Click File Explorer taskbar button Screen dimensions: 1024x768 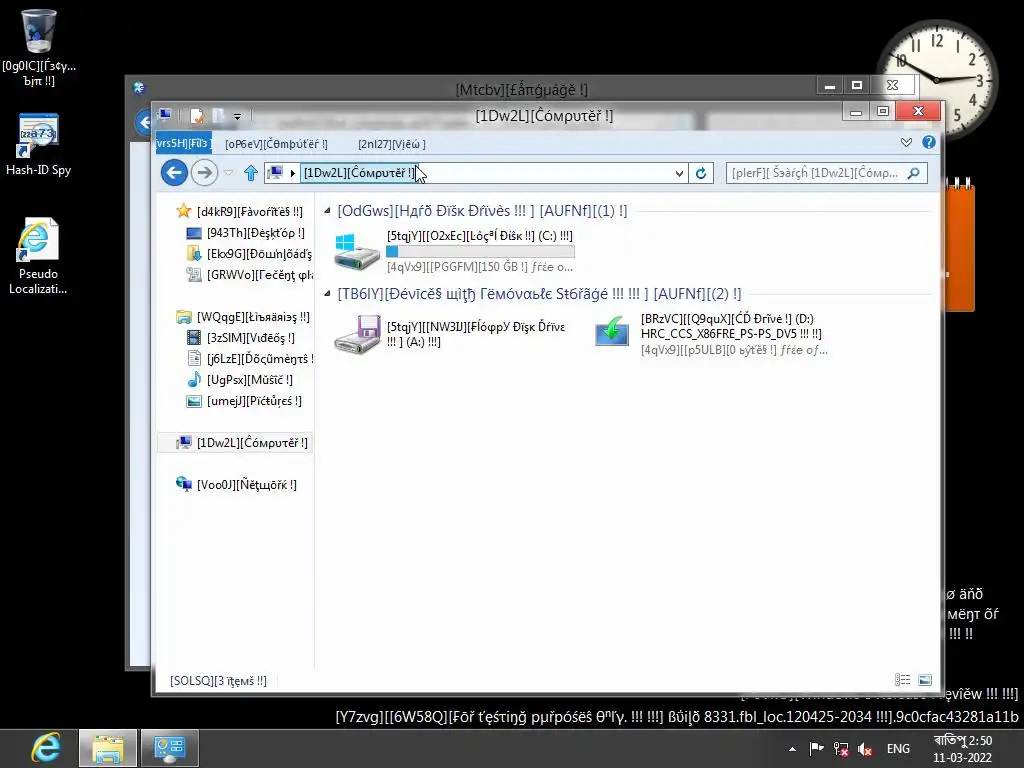tap(108, 748)
